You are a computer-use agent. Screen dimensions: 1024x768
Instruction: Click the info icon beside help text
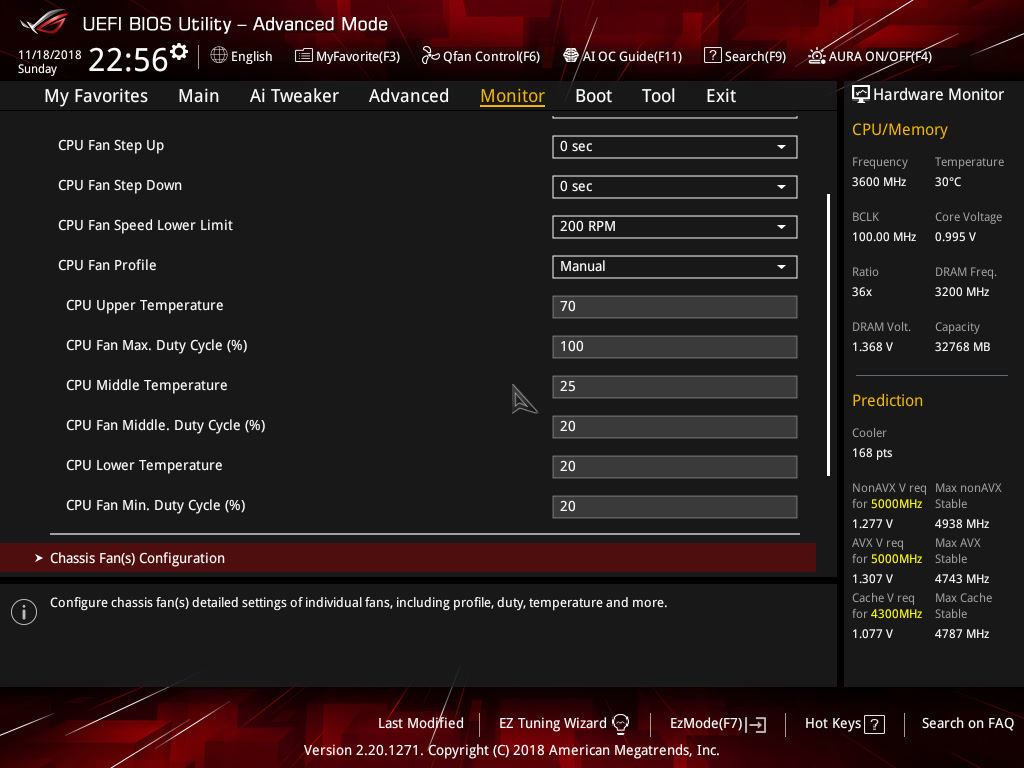point(24,612)
